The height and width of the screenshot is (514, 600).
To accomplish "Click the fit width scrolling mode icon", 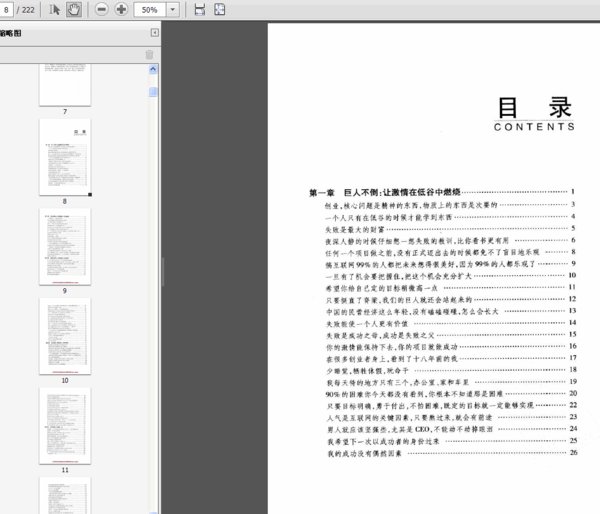I will tap(199, 10).
